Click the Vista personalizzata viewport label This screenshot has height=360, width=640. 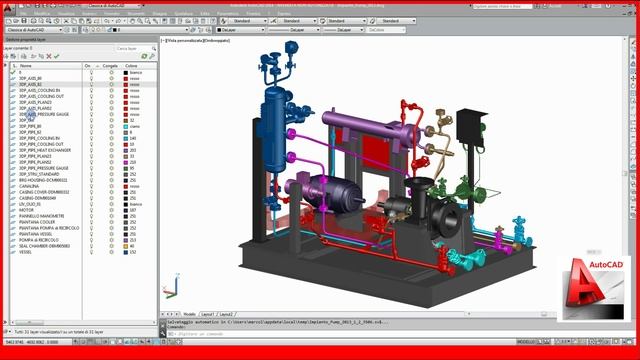(184, 40)
